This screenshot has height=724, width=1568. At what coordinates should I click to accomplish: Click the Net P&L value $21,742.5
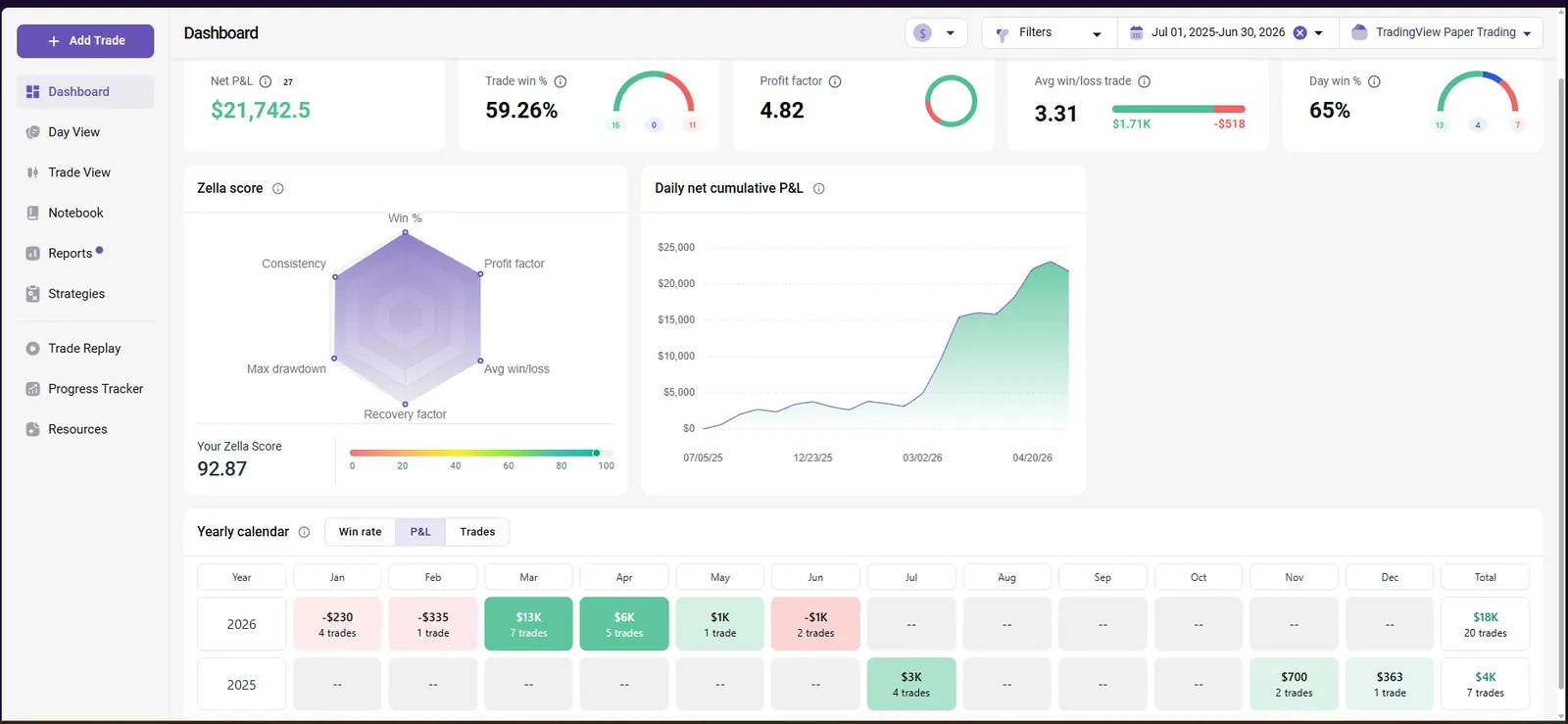[x=261, y=111]
